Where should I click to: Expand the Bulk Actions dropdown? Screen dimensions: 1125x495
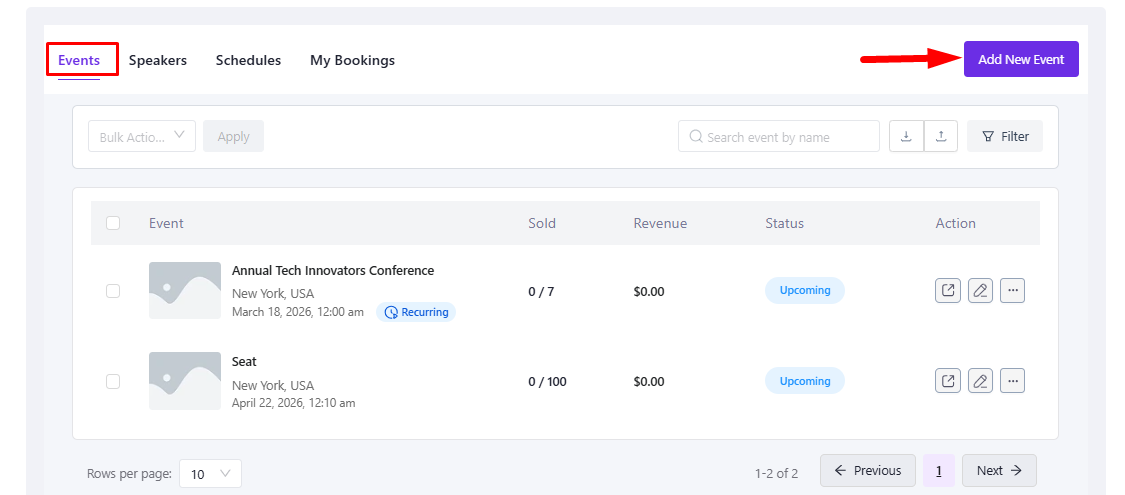(142, 137)
